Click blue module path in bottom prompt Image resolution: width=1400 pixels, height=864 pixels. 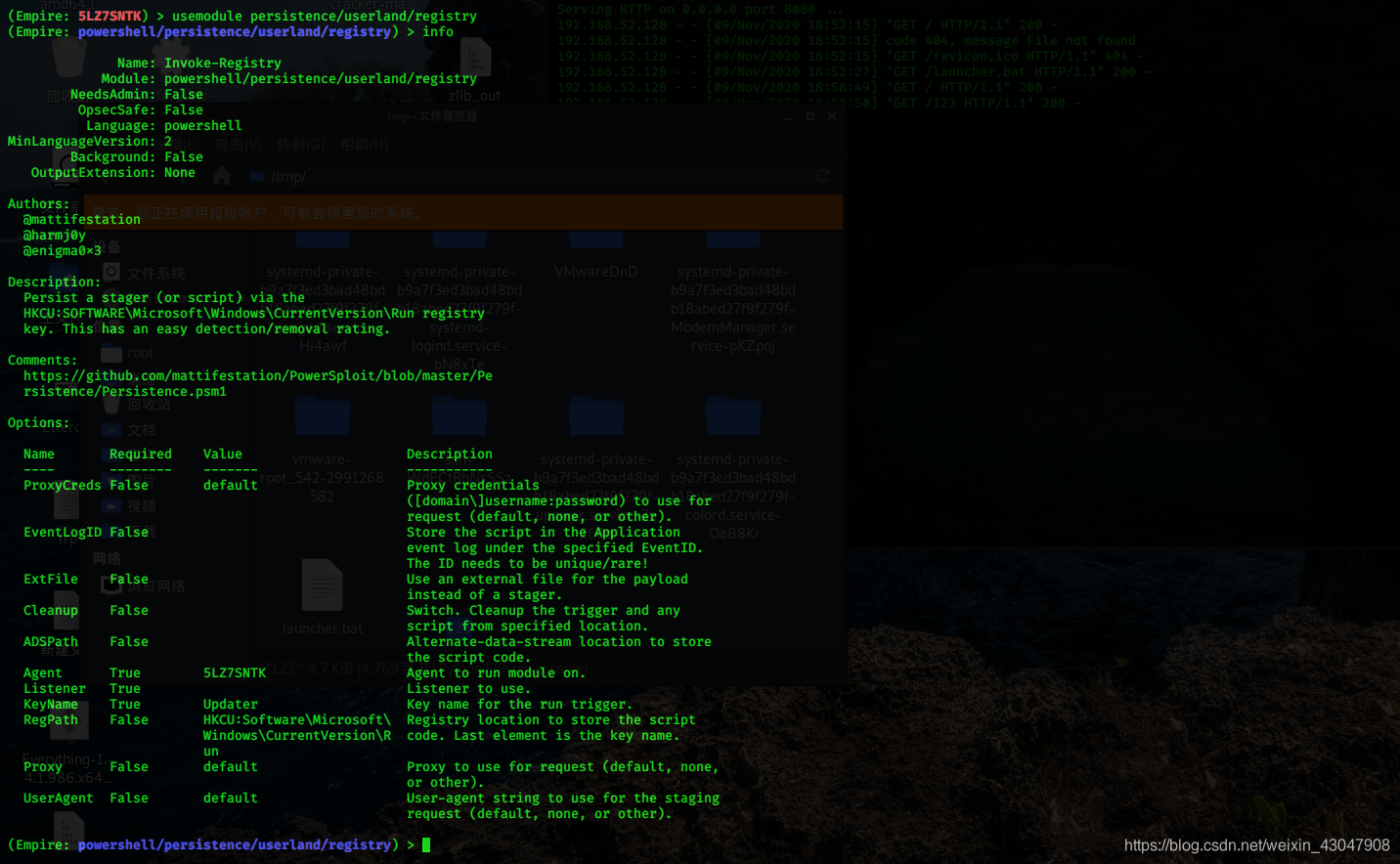[235, 844]
